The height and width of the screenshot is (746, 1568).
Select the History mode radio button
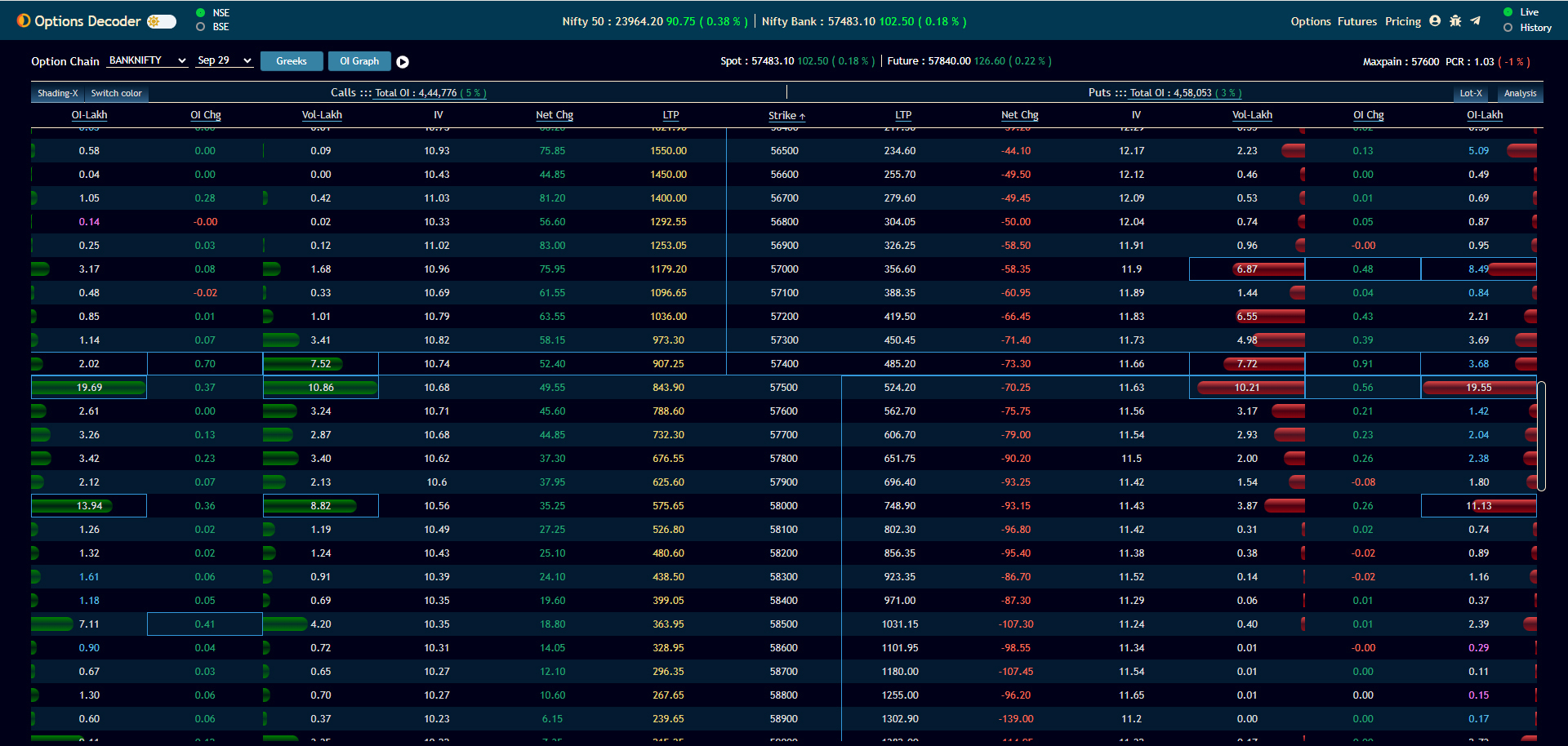[x=1508, y=28]
